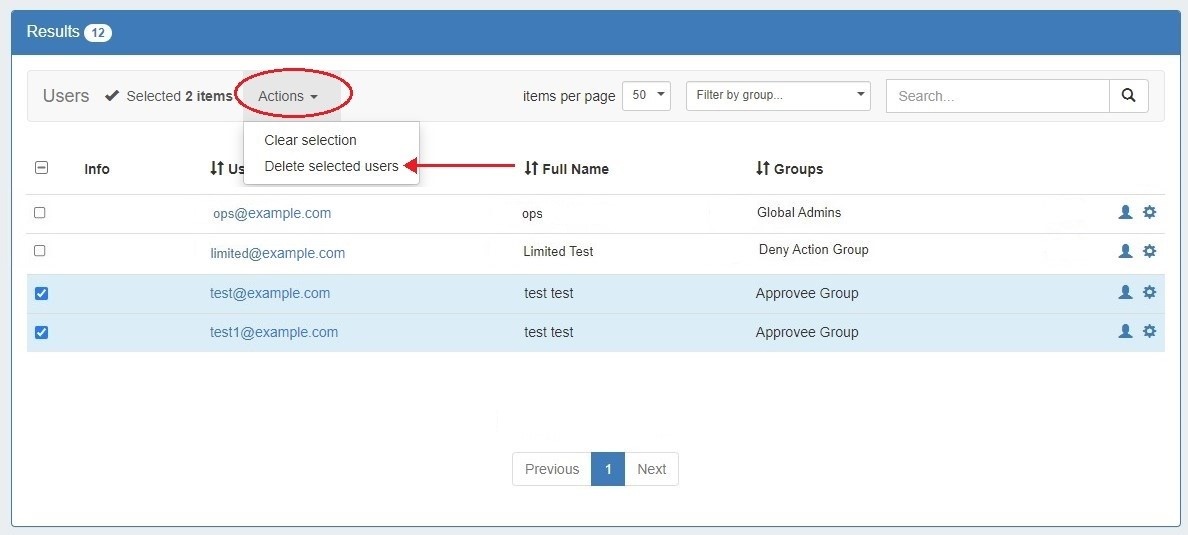Open the items per page dropdown
This screenshot has width=1188, height=535.
646,96
